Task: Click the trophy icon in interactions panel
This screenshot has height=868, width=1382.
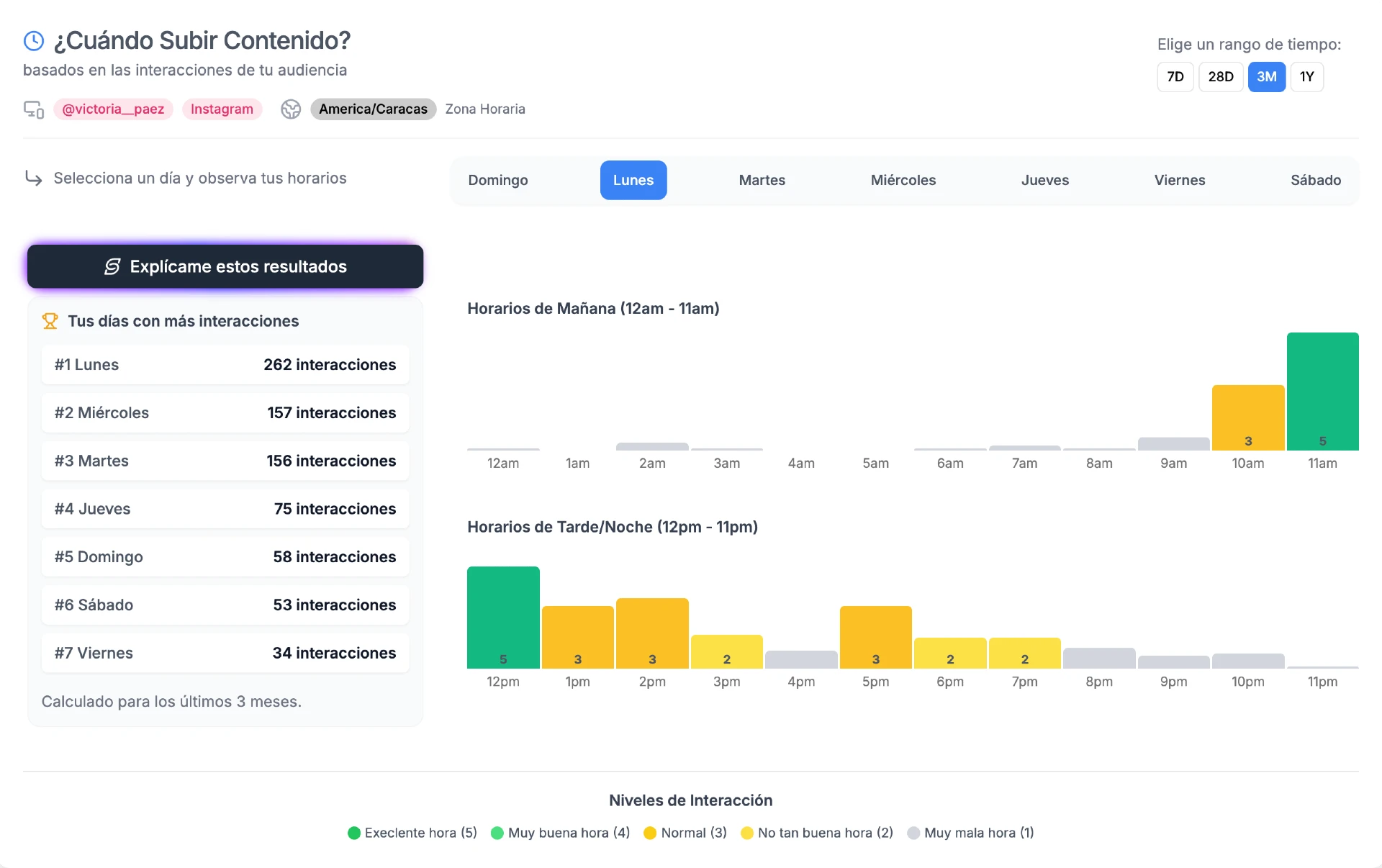Action: click(x=50, y=321)
